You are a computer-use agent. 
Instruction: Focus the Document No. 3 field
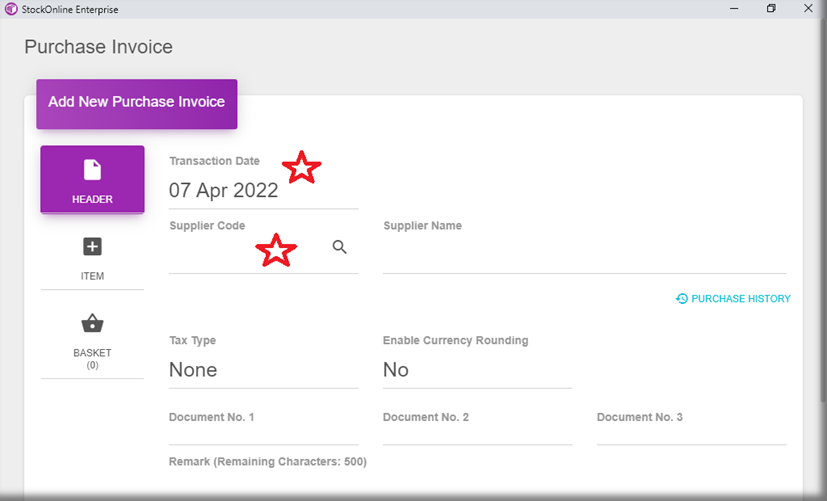691,433
